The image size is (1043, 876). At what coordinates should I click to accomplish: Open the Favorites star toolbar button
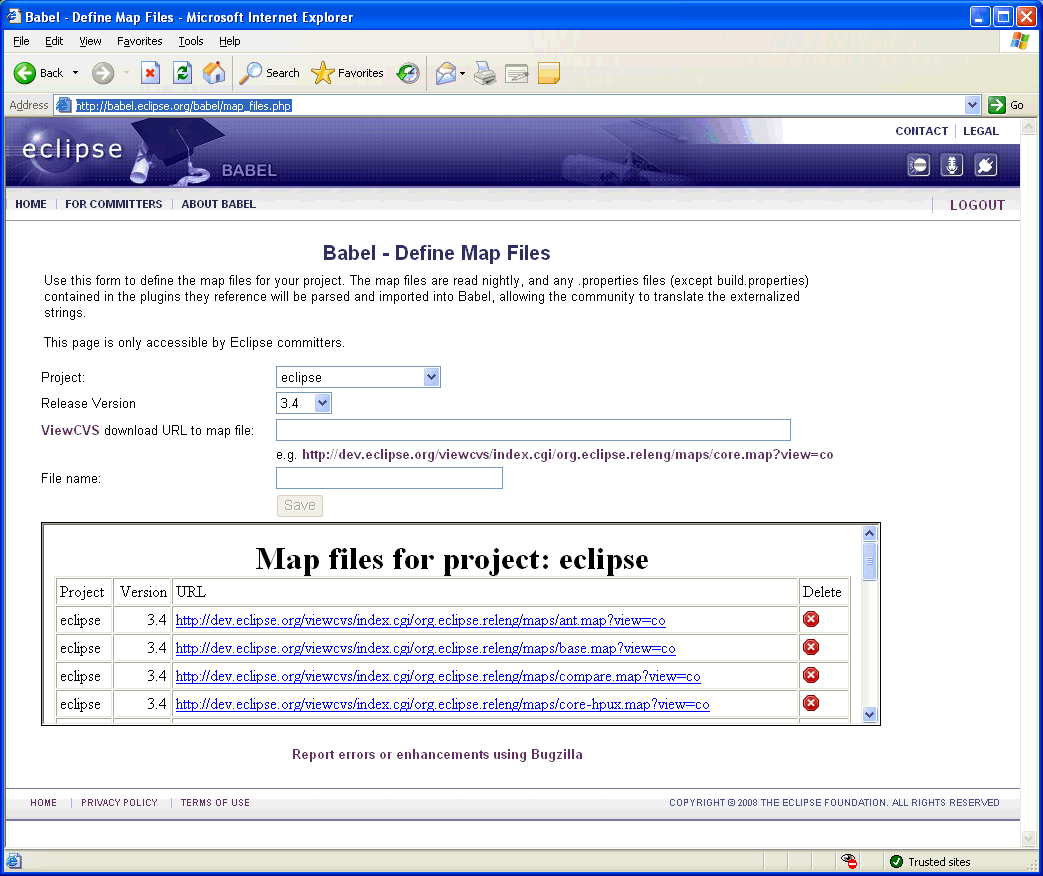347,73
